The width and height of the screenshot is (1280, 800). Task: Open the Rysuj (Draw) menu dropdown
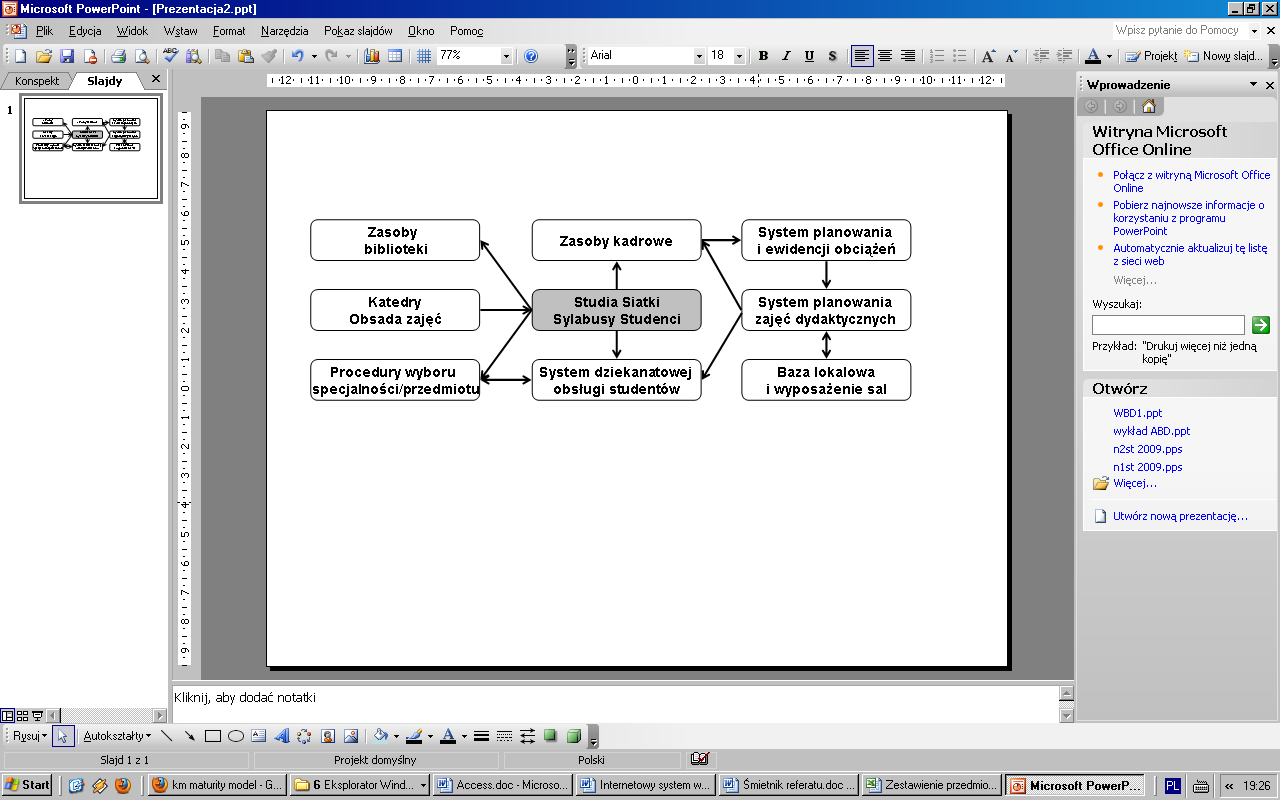point(30,736)
